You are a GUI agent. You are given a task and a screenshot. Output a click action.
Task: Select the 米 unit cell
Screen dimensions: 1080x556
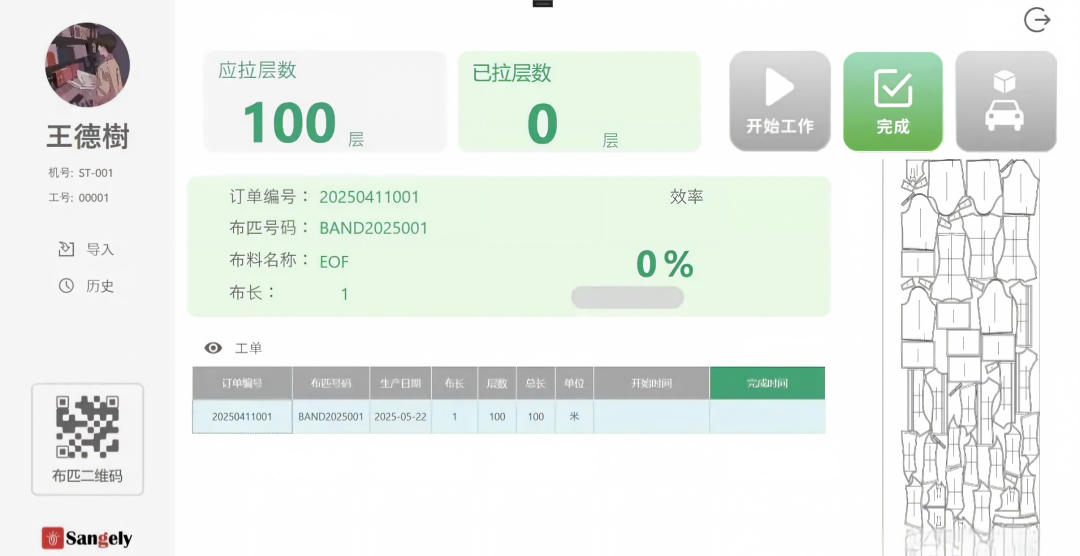pyautogui.click(x=574, y=417)
